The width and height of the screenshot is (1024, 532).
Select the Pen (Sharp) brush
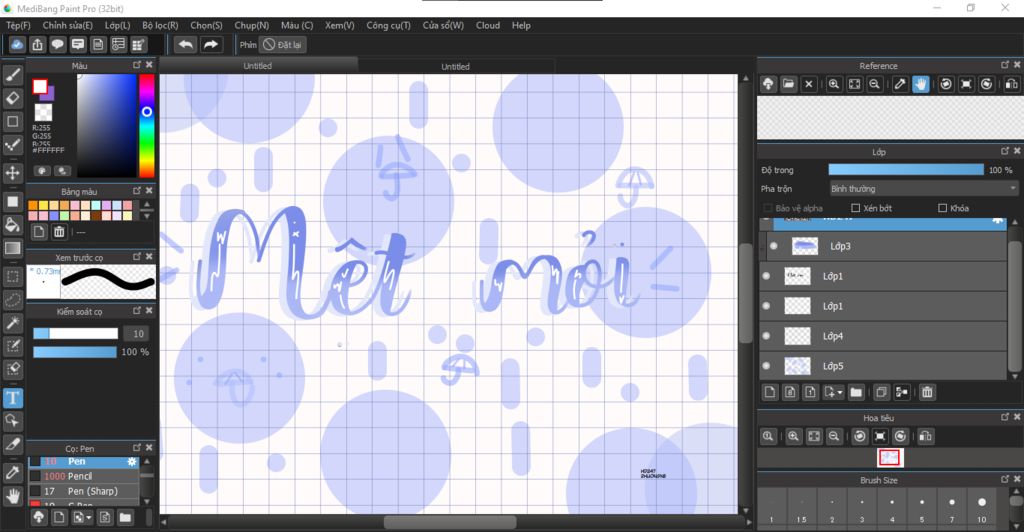84,491
